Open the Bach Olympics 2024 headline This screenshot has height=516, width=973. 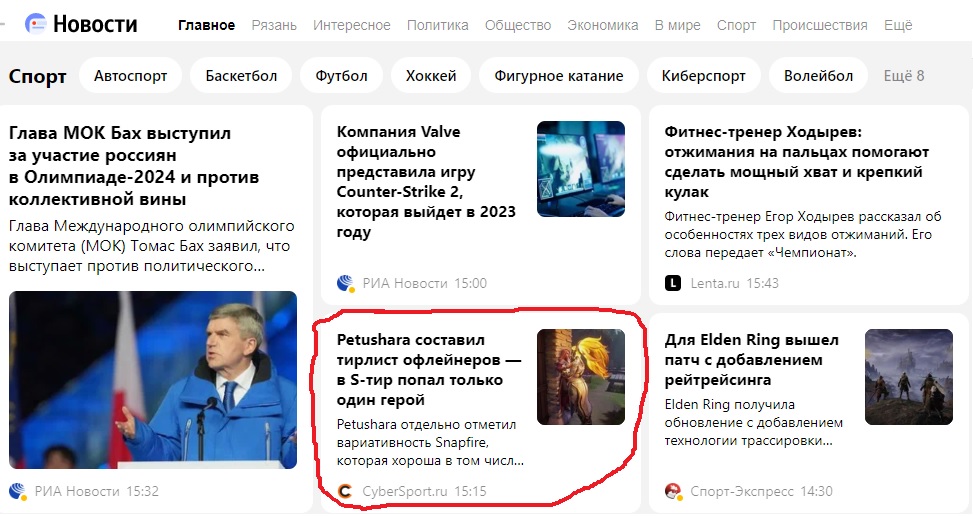tap(134, 166)
